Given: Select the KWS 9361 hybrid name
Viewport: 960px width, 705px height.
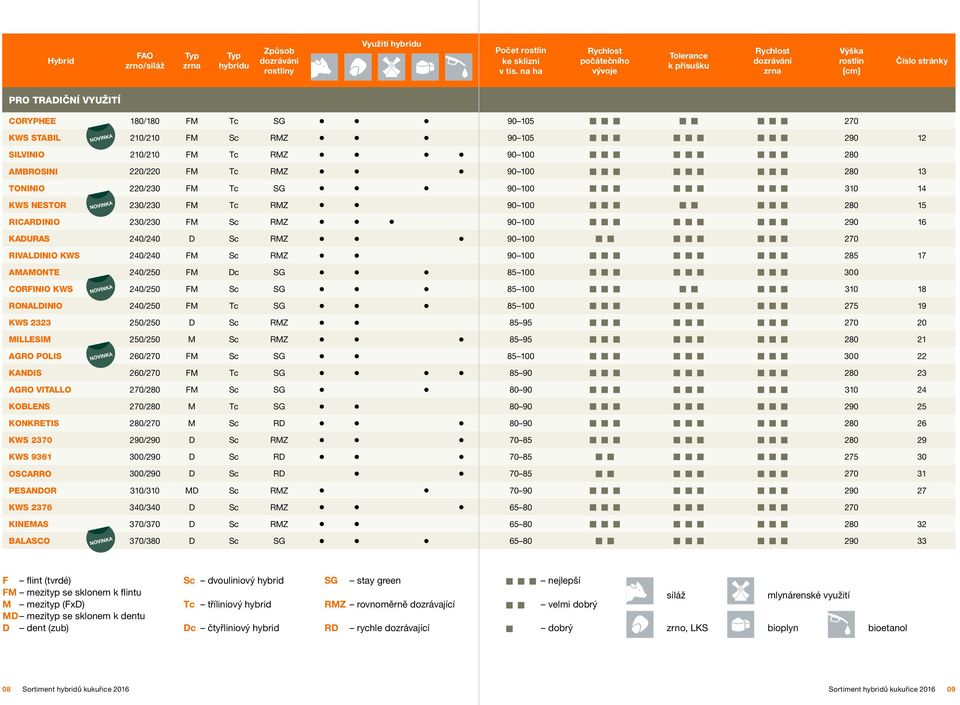Looking at the screenshot, I should tap(30, 457).
